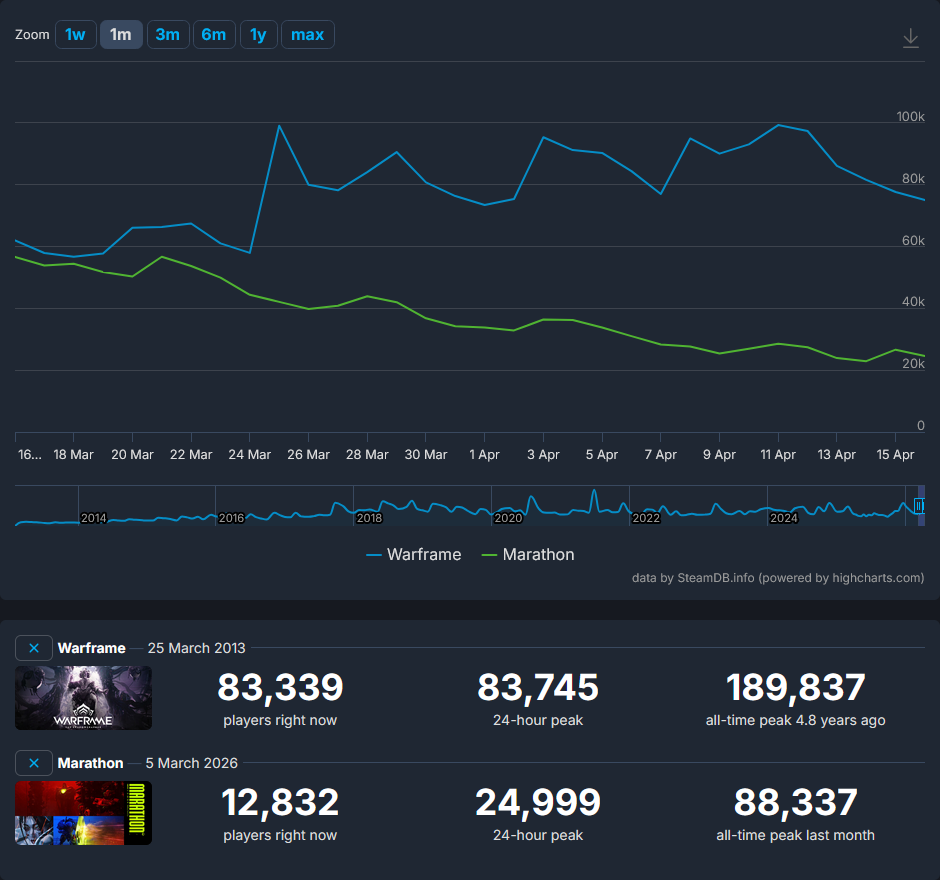Grab the navigator range handle
940x880 pixels.
[x=919, y=506]
